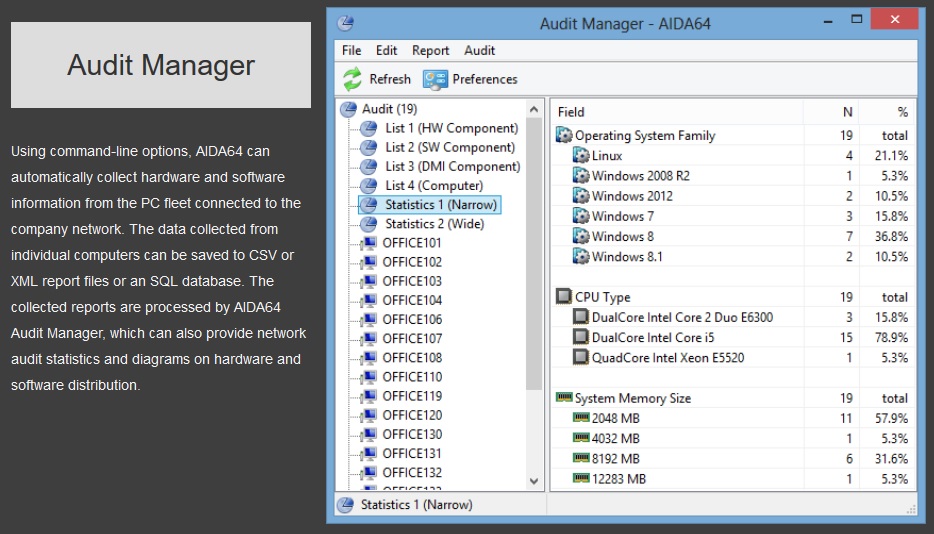
Task: Click the Refresh button label
Action: (390, 79)
